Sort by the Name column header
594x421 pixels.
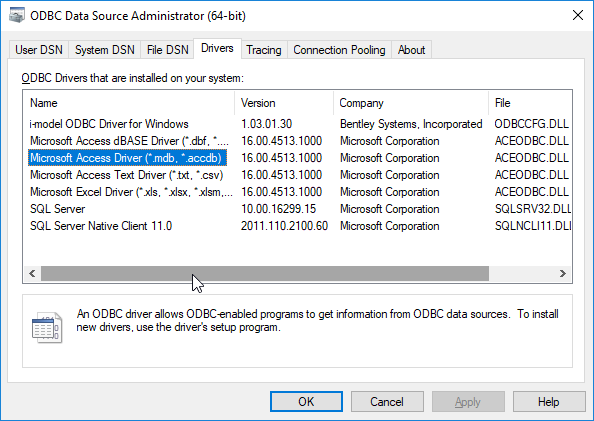(129, 103)
